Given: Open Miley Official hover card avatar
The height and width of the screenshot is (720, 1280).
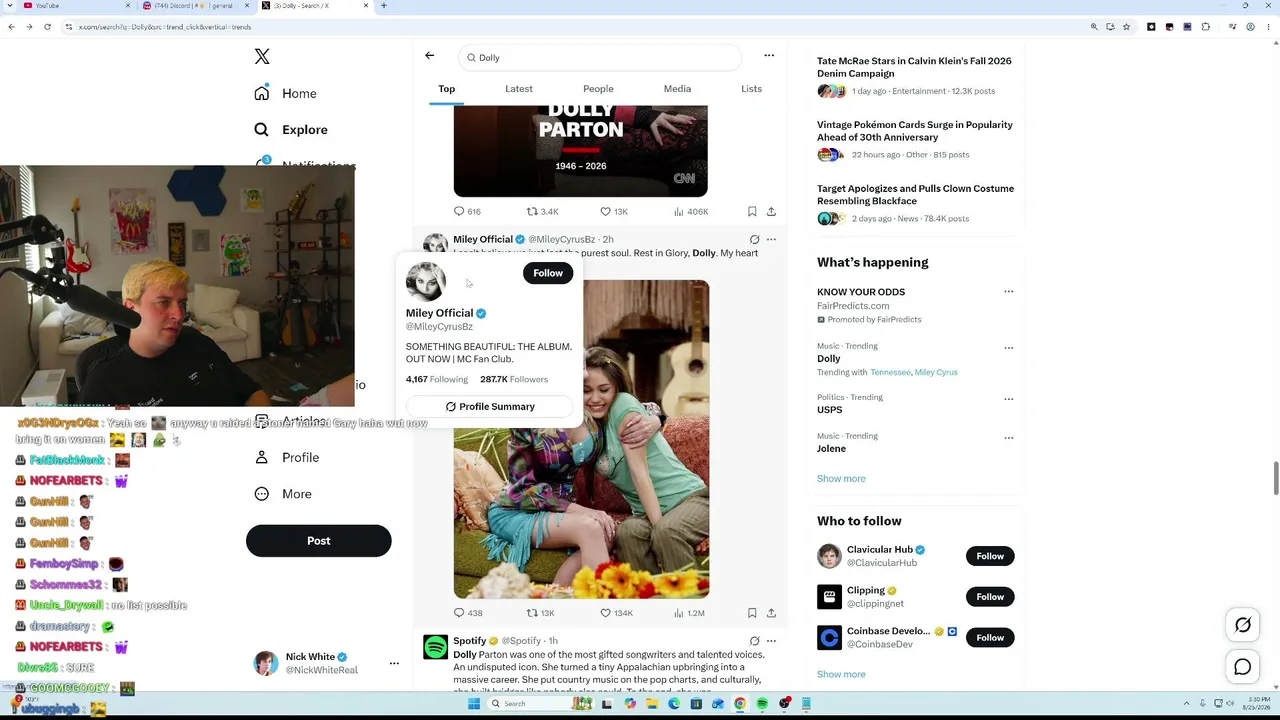Looking at the screenshot, I should click(x=426, y=282).
